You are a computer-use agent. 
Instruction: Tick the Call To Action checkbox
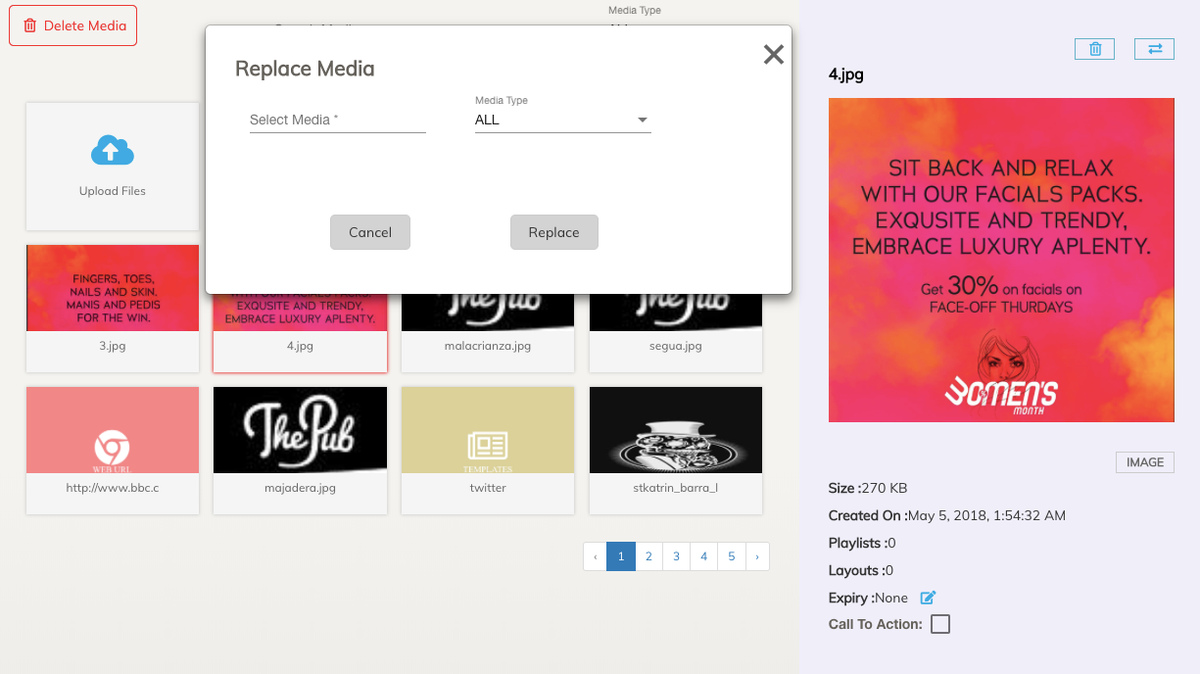[940, 624]
